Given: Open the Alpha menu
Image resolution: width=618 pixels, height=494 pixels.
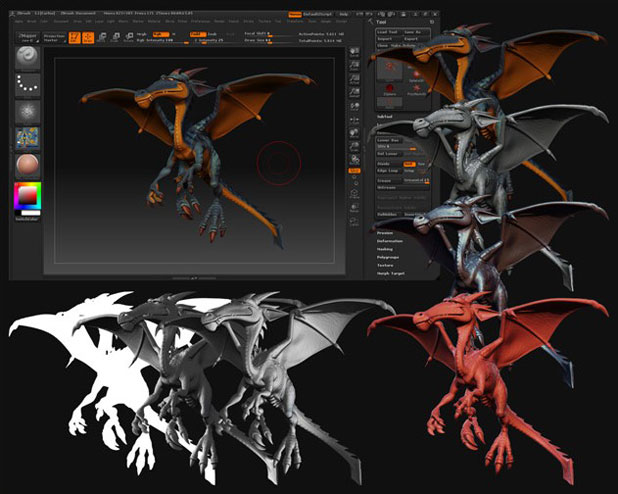Looking at the screenshot, I should 19,21.
